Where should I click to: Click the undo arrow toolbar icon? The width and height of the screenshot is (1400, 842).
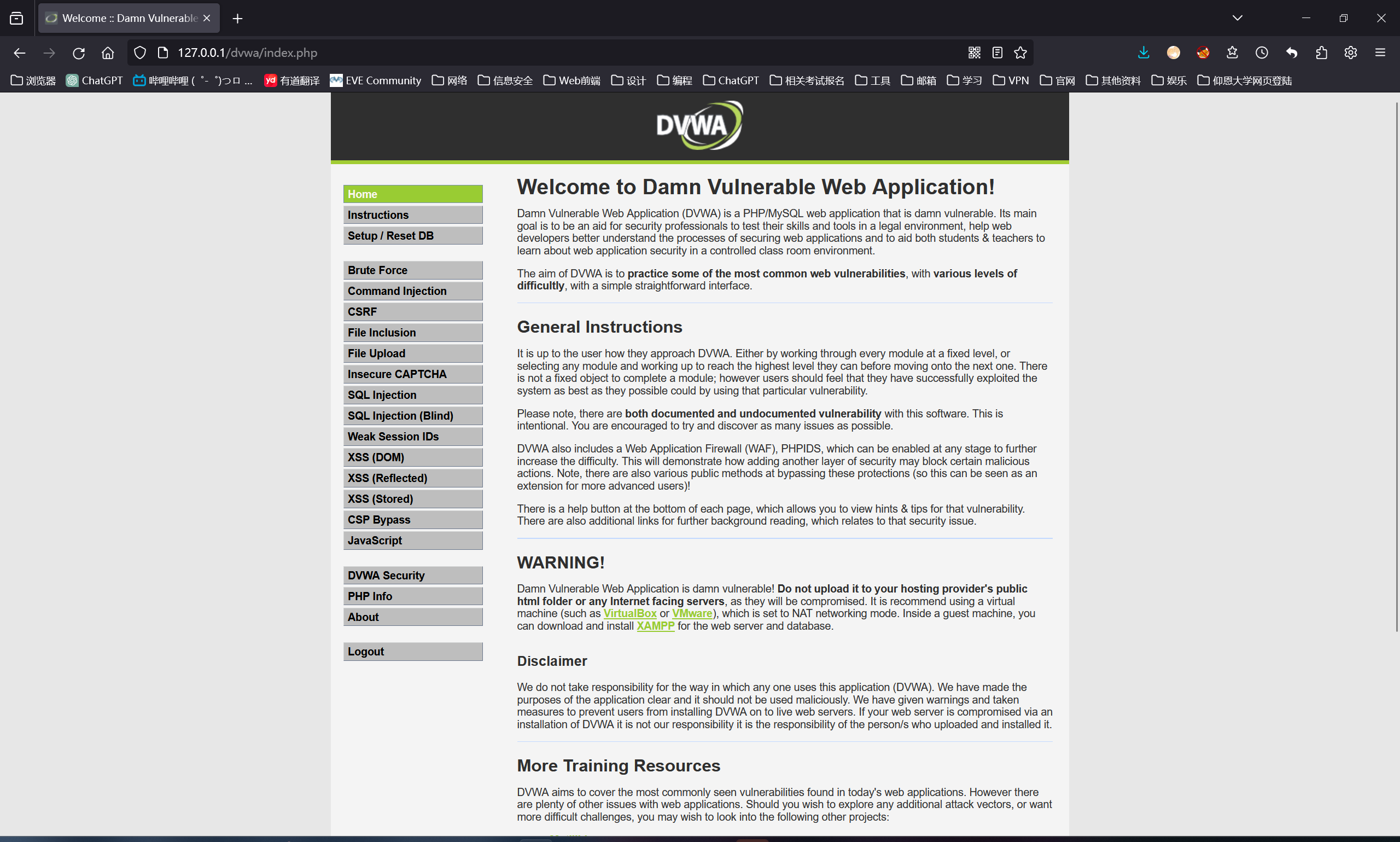pyautogui.click(x=1292, y=53)
